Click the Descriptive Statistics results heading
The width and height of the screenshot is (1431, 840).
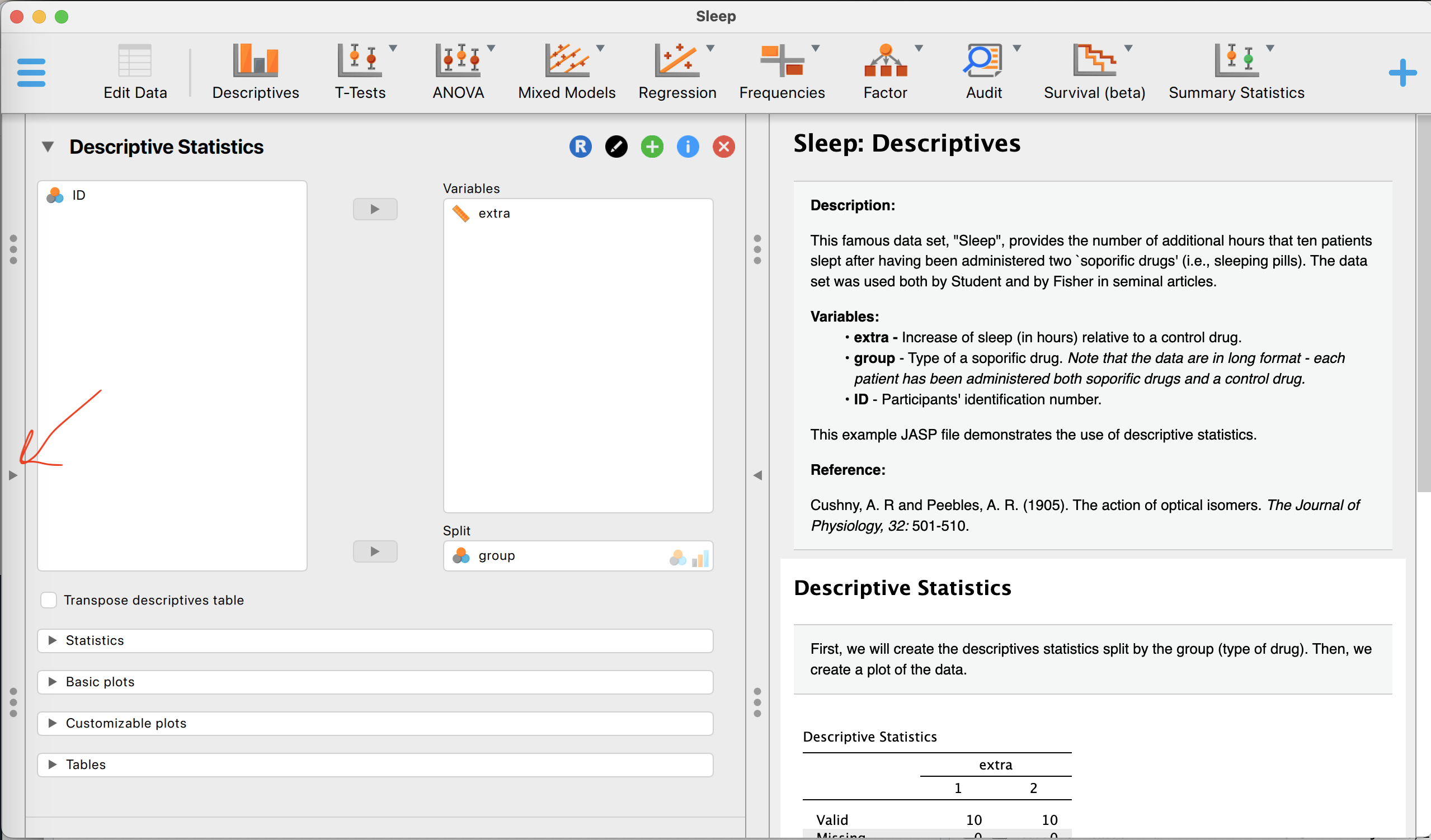[x=902, y=588]
